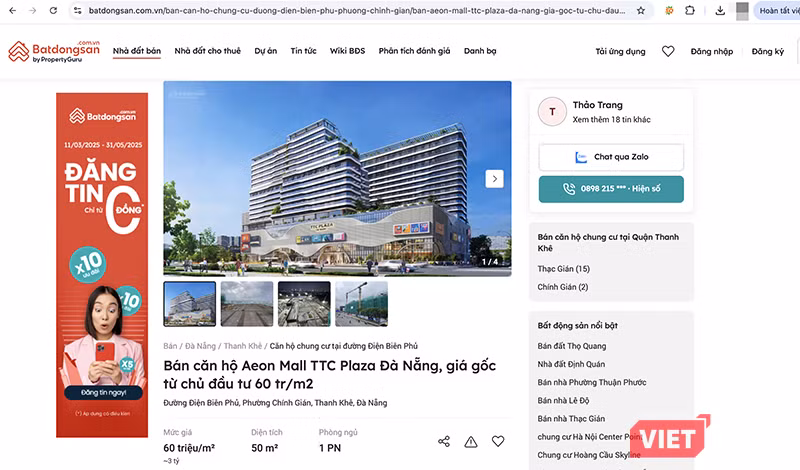Open Bán đất Thọ Quang link
Viewport: 800px width, 470px height.
pyautogui.click(x=572, y=346)
